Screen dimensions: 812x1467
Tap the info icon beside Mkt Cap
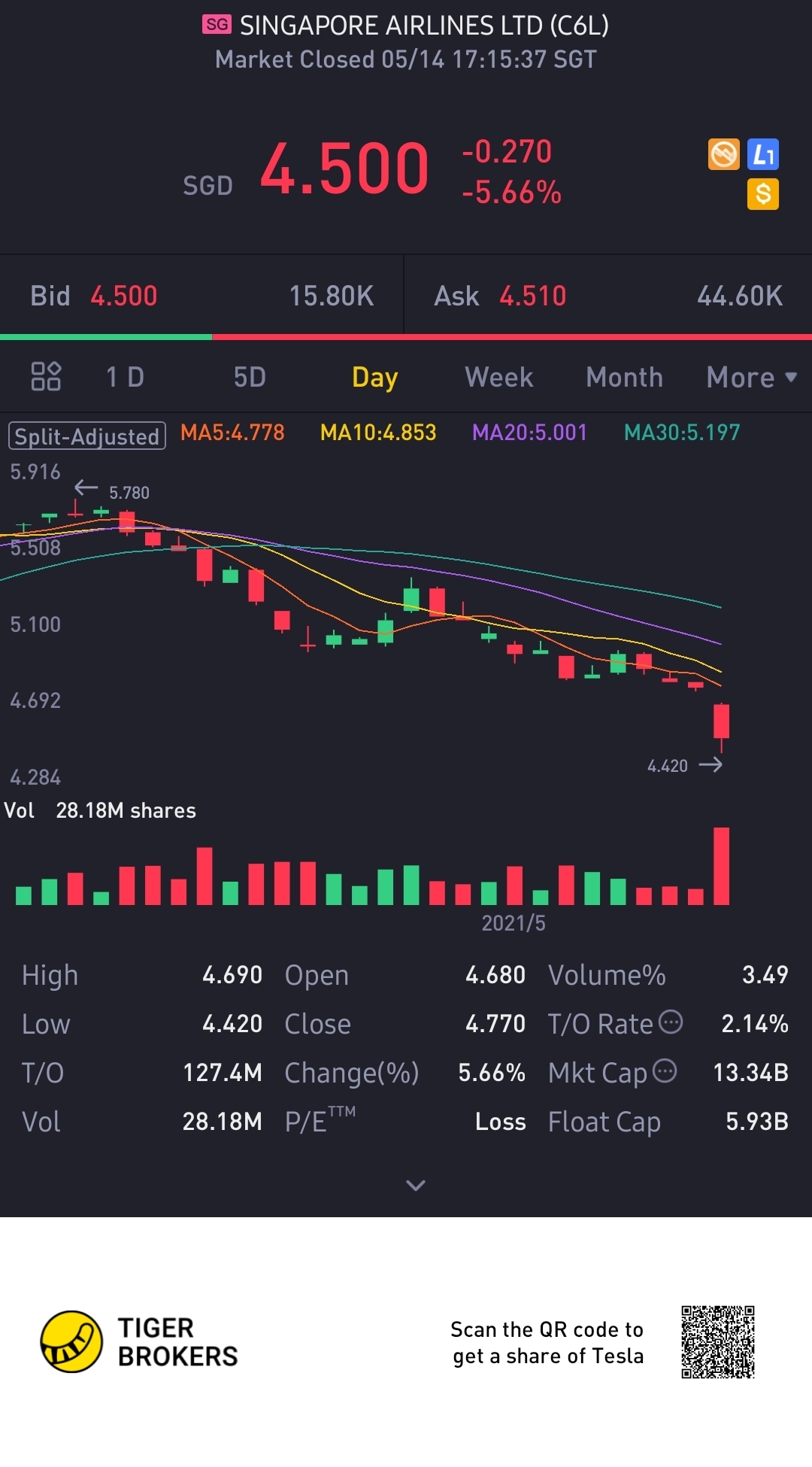click(665, 1071)
